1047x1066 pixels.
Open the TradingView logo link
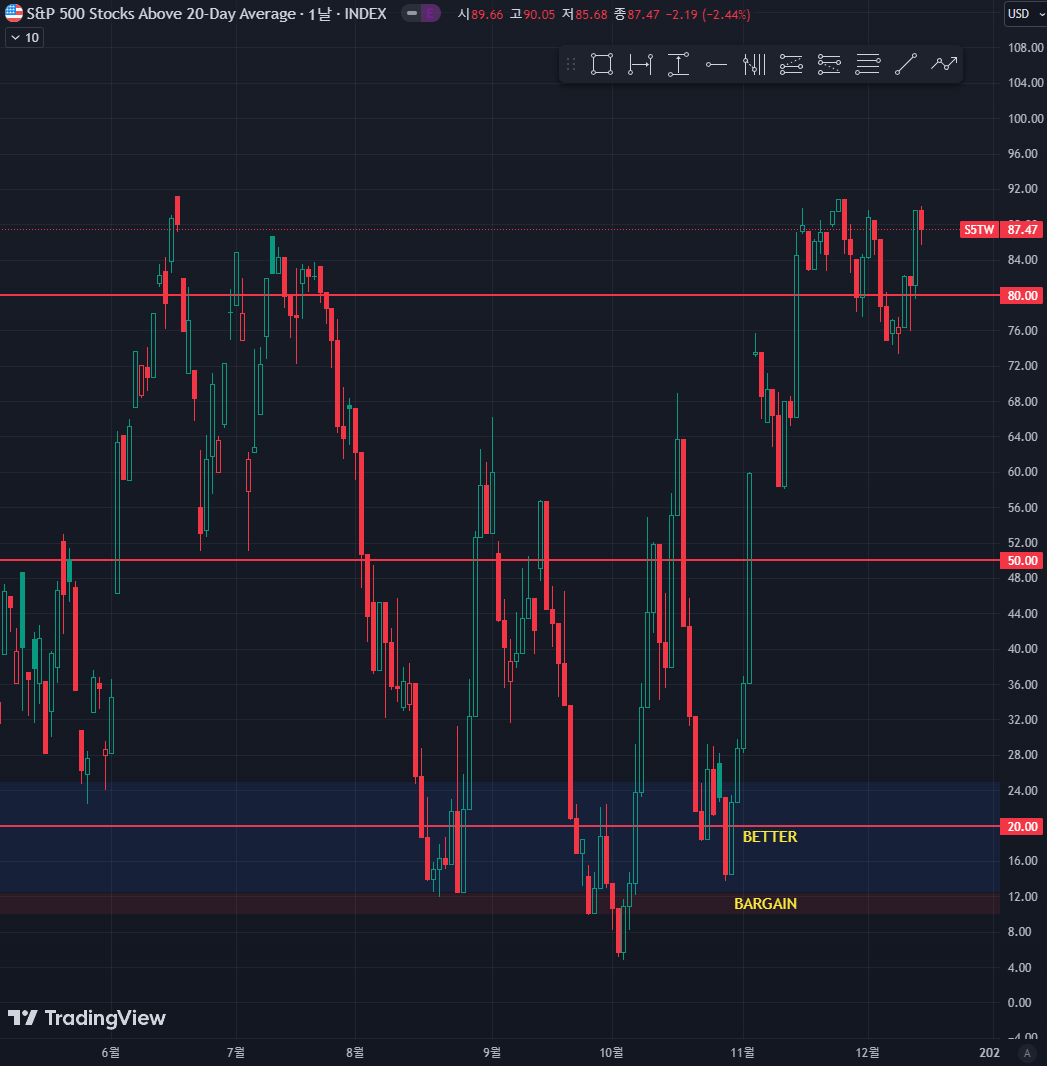(x=86, y=1018)
